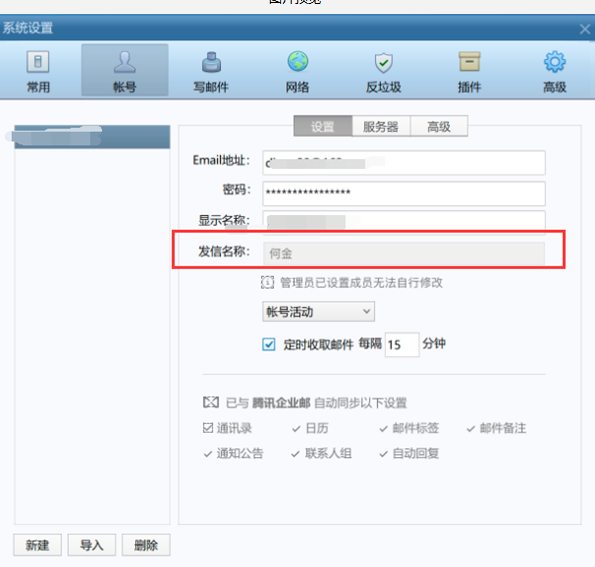Open the 网络 globe icon
595x567 pixels.
click(298, 61)
